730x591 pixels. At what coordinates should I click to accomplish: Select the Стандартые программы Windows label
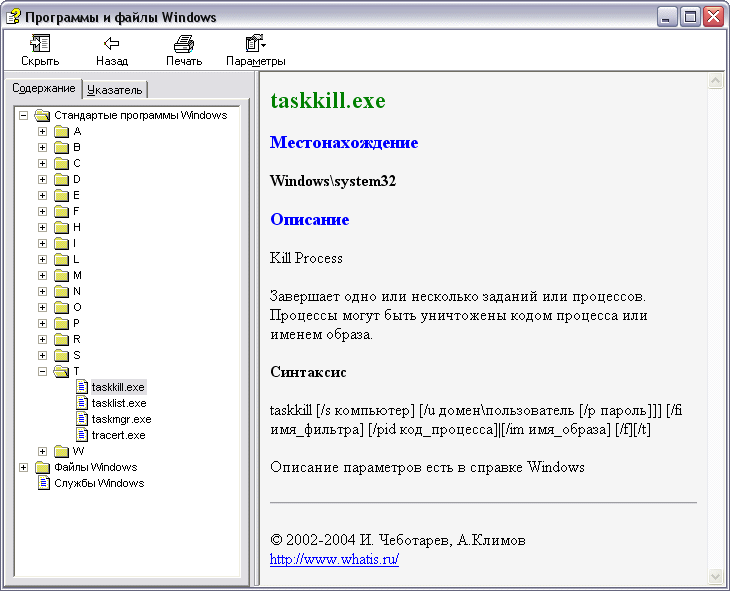tap(141, 115)
